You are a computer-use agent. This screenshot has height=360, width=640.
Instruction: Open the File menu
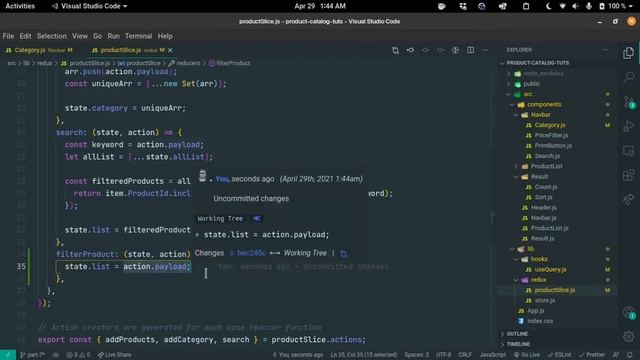(x=8, y=36)
